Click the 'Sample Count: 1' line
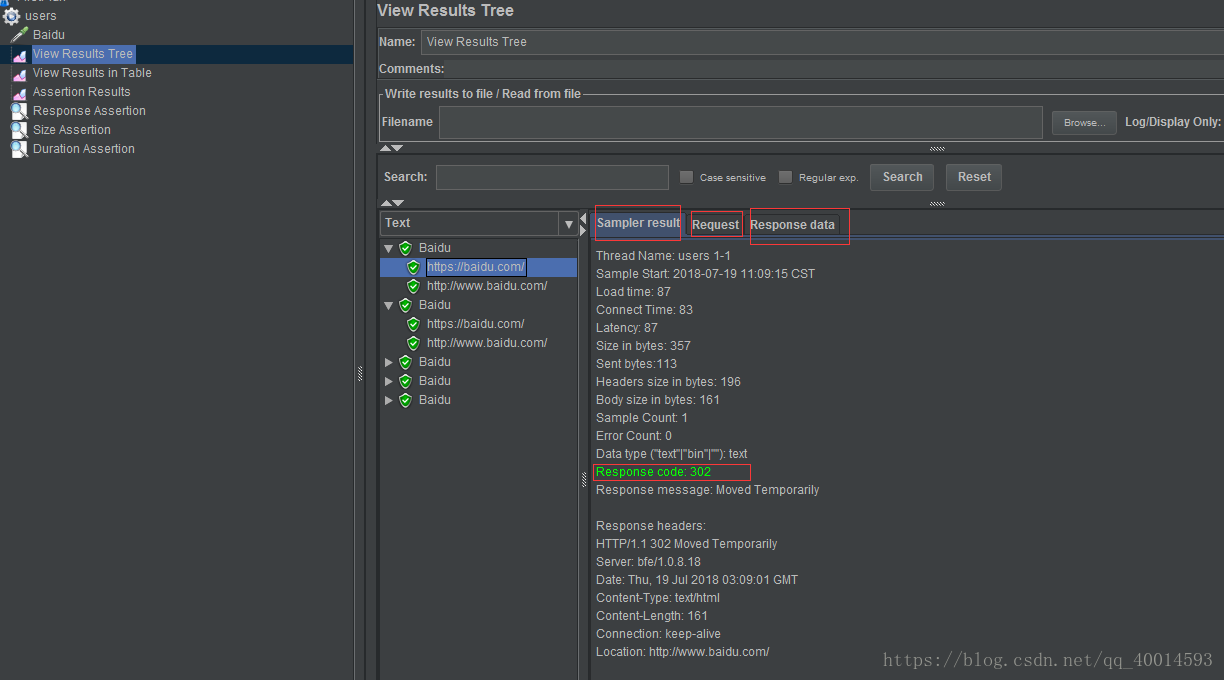The image size is (1224, 680). click(642, 418)
